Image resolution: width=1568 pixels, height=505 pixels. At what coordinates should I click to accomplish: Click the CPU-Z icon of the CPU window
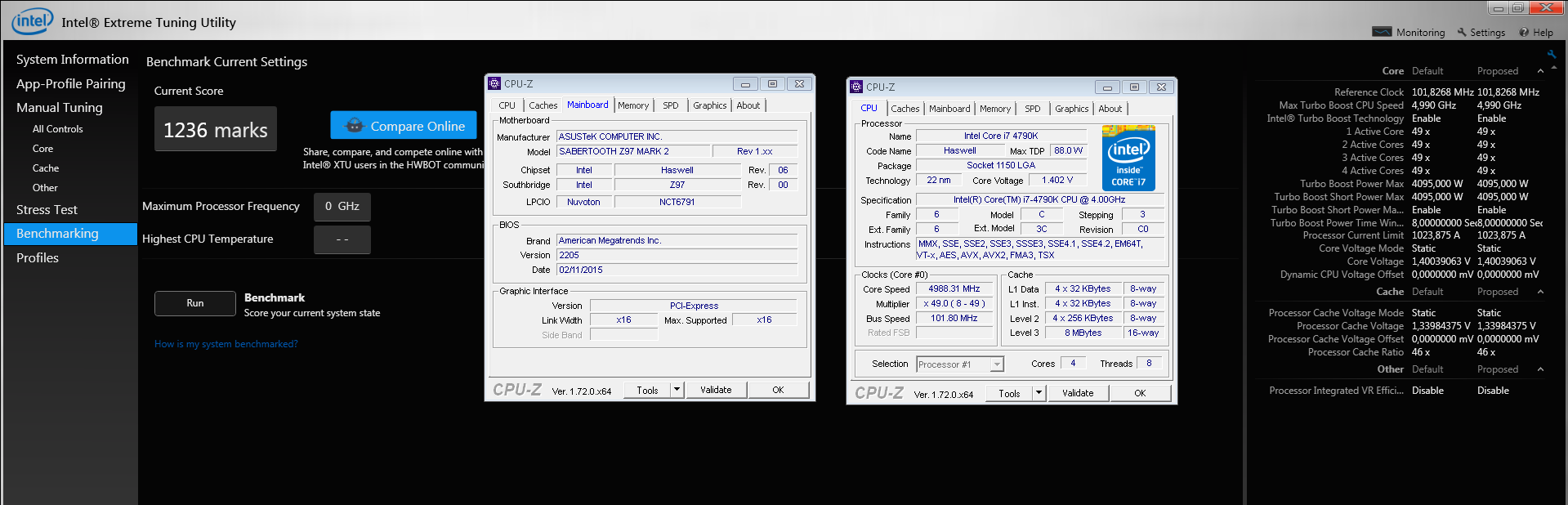[x=855, y=87]
